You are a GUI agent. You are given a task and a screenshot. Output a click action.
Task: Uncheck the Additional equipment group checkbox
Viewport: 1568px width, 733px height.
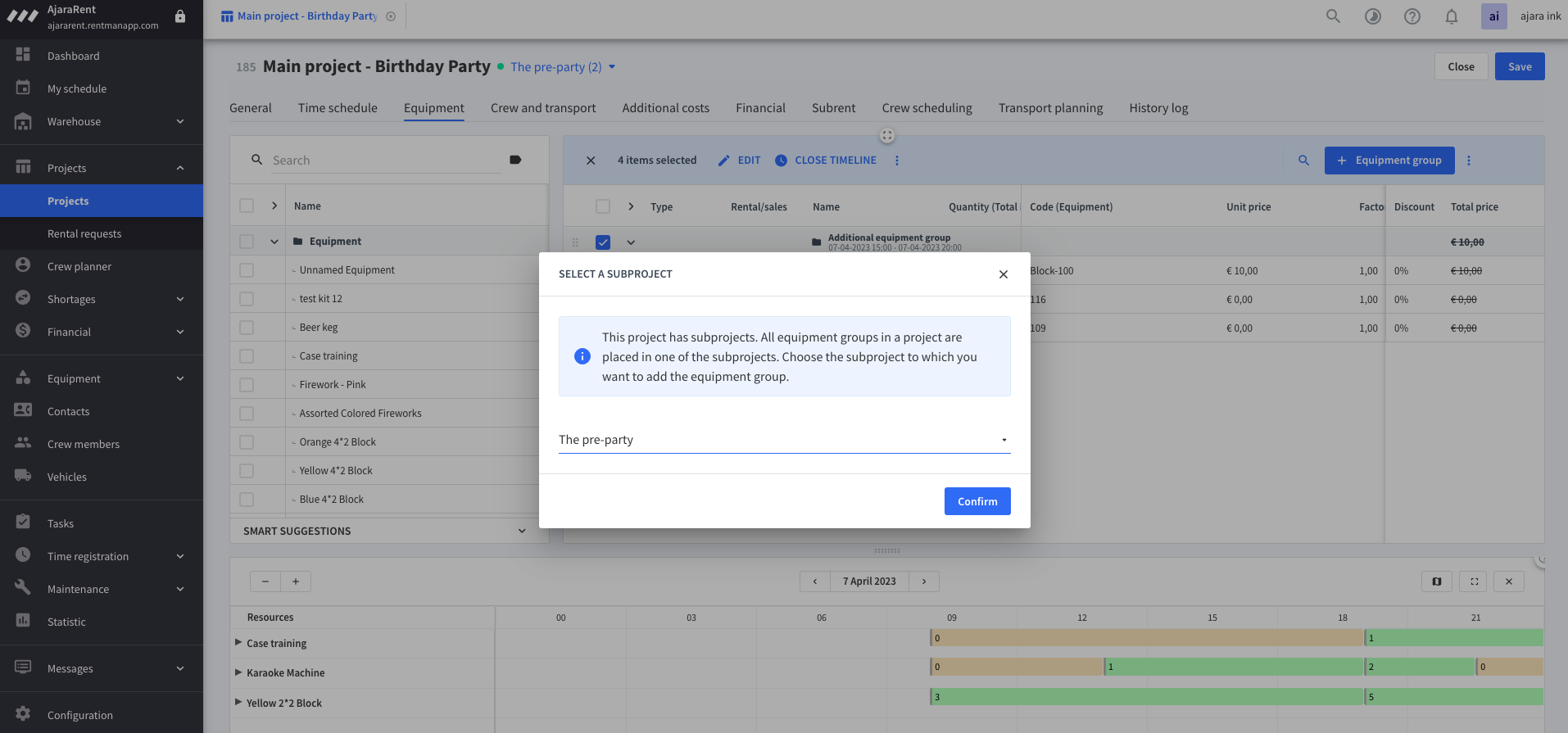(x=603, y=242)
